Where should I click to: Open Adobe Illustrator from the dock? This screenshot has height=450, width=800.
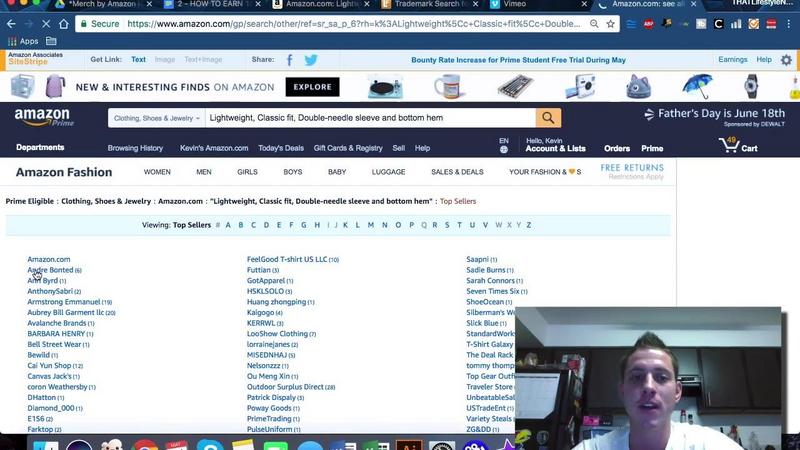point(409,445)
